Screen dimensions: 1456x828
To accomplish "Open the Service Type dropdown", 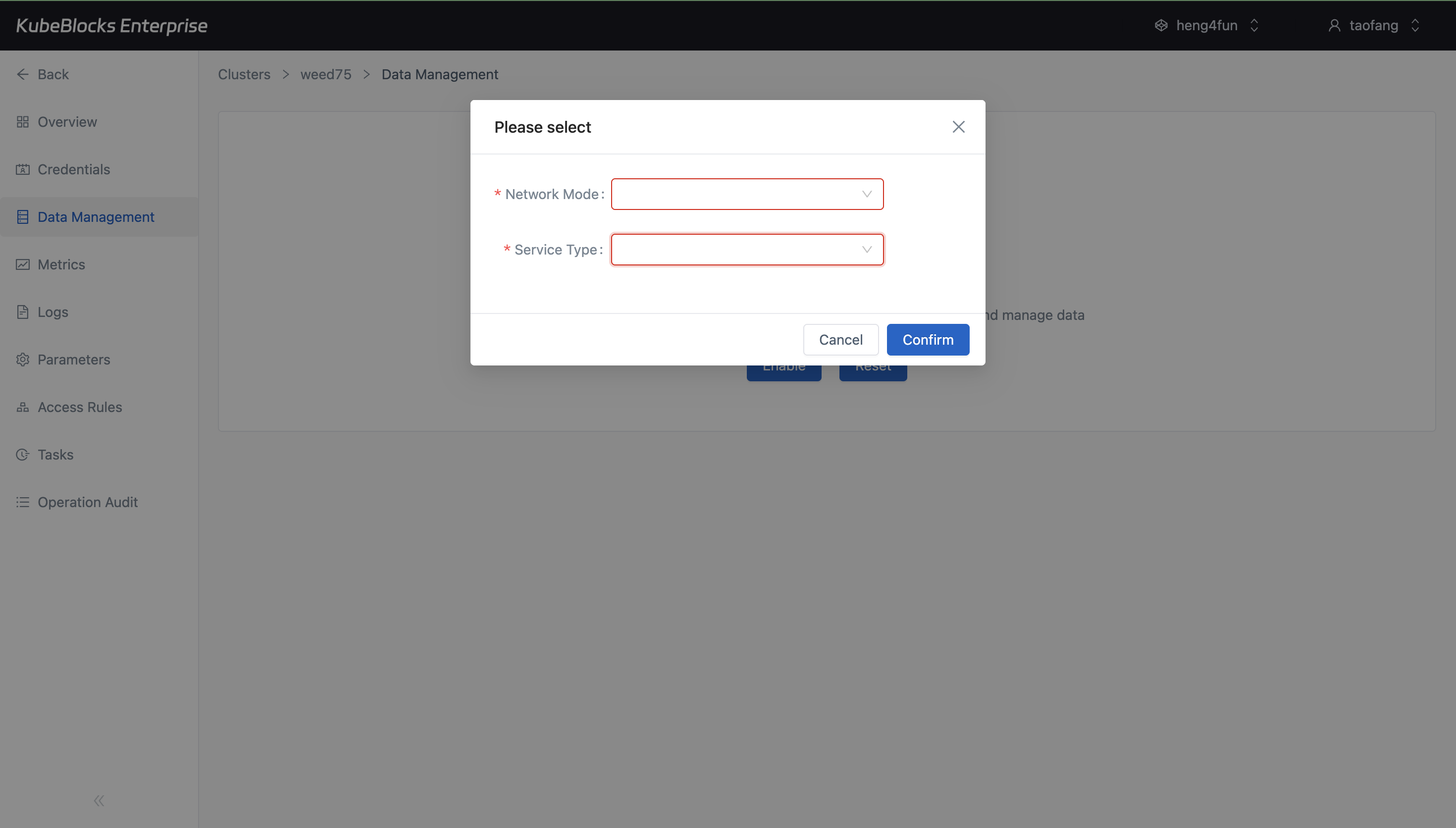I will click(746, 249).
